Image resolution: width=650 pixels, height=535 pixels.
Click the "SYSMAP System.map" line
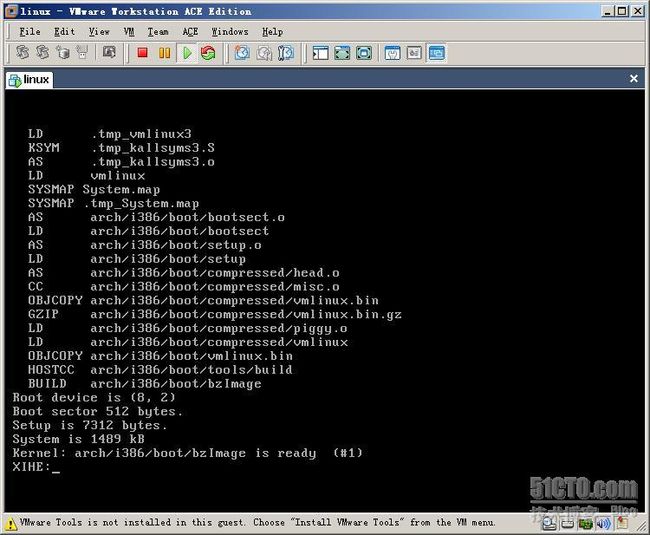point(94,190)
